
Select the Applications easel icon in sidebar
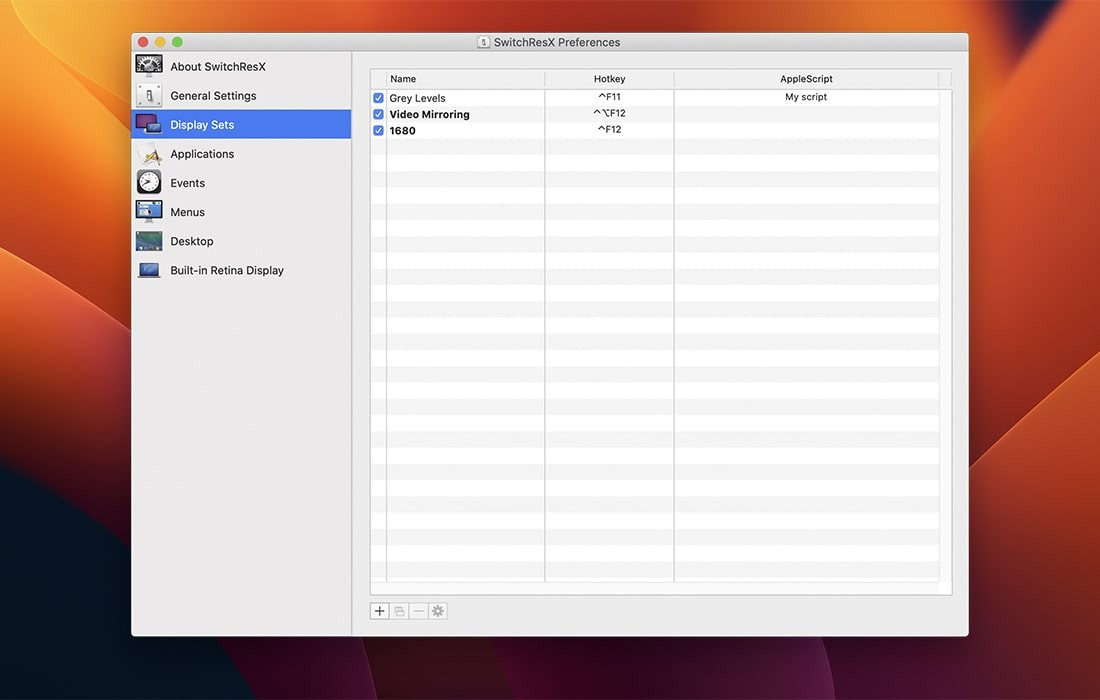pos(149,153)
